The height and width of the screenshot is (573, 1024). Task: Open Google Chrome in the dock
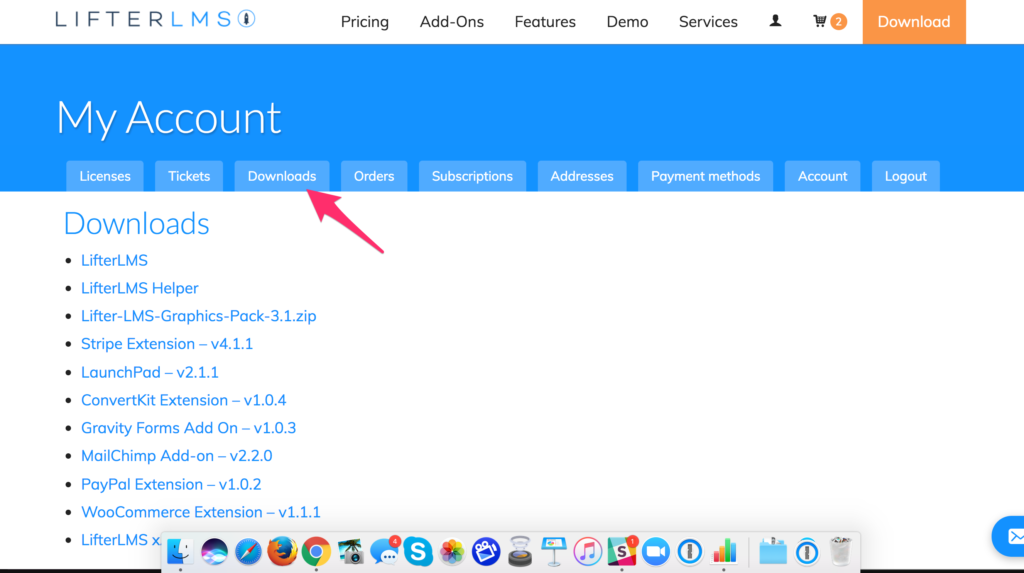tap(316, 551)
